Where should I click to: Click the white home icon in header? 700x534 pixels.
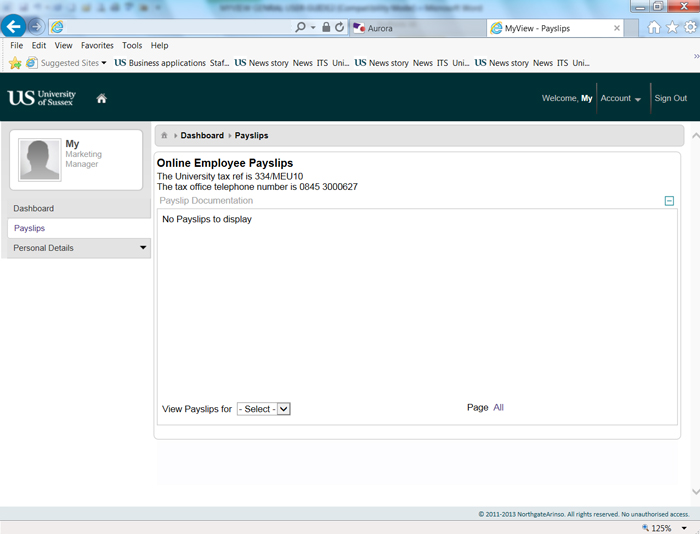click(102, 98)
